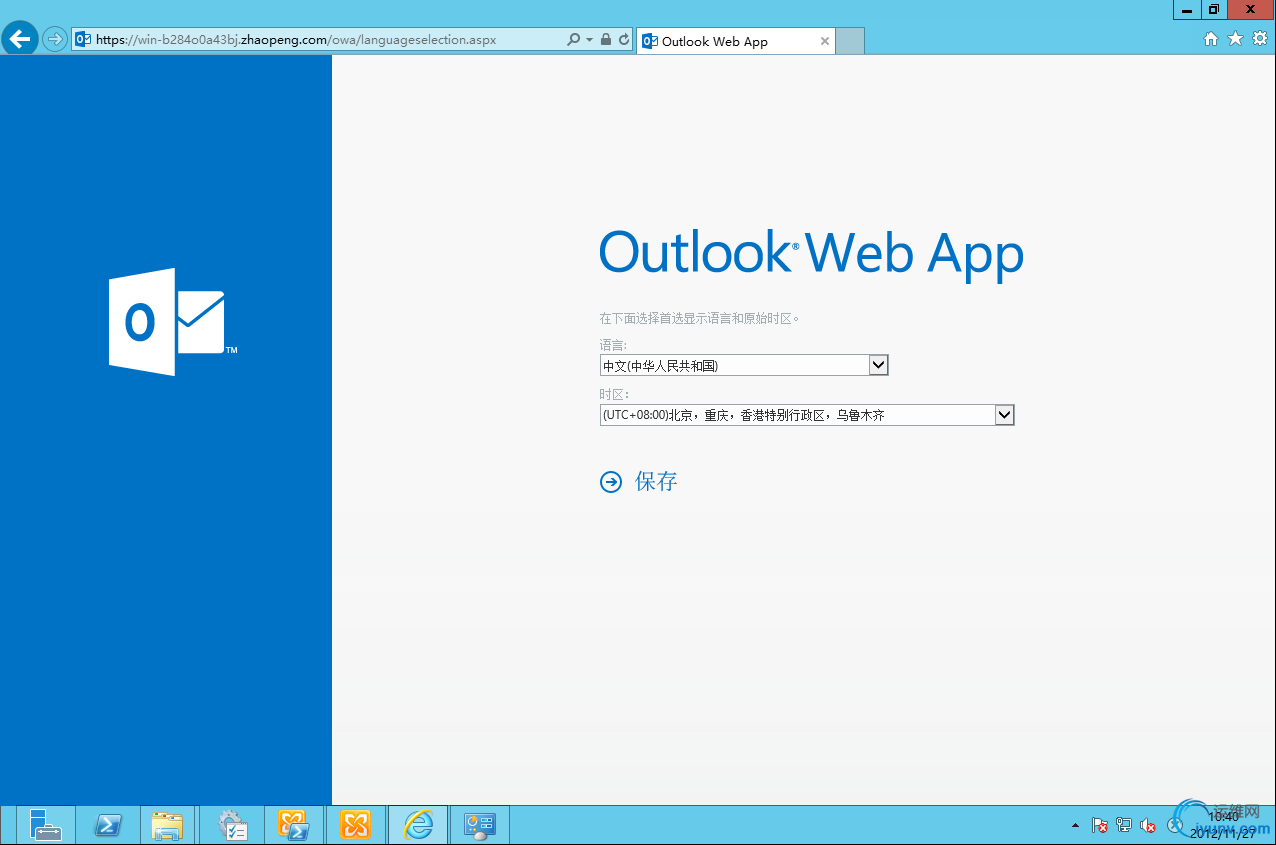This screenshot has width=1276, height=845.
Task: Click the network tray icon
Action: coord(1124,826)
